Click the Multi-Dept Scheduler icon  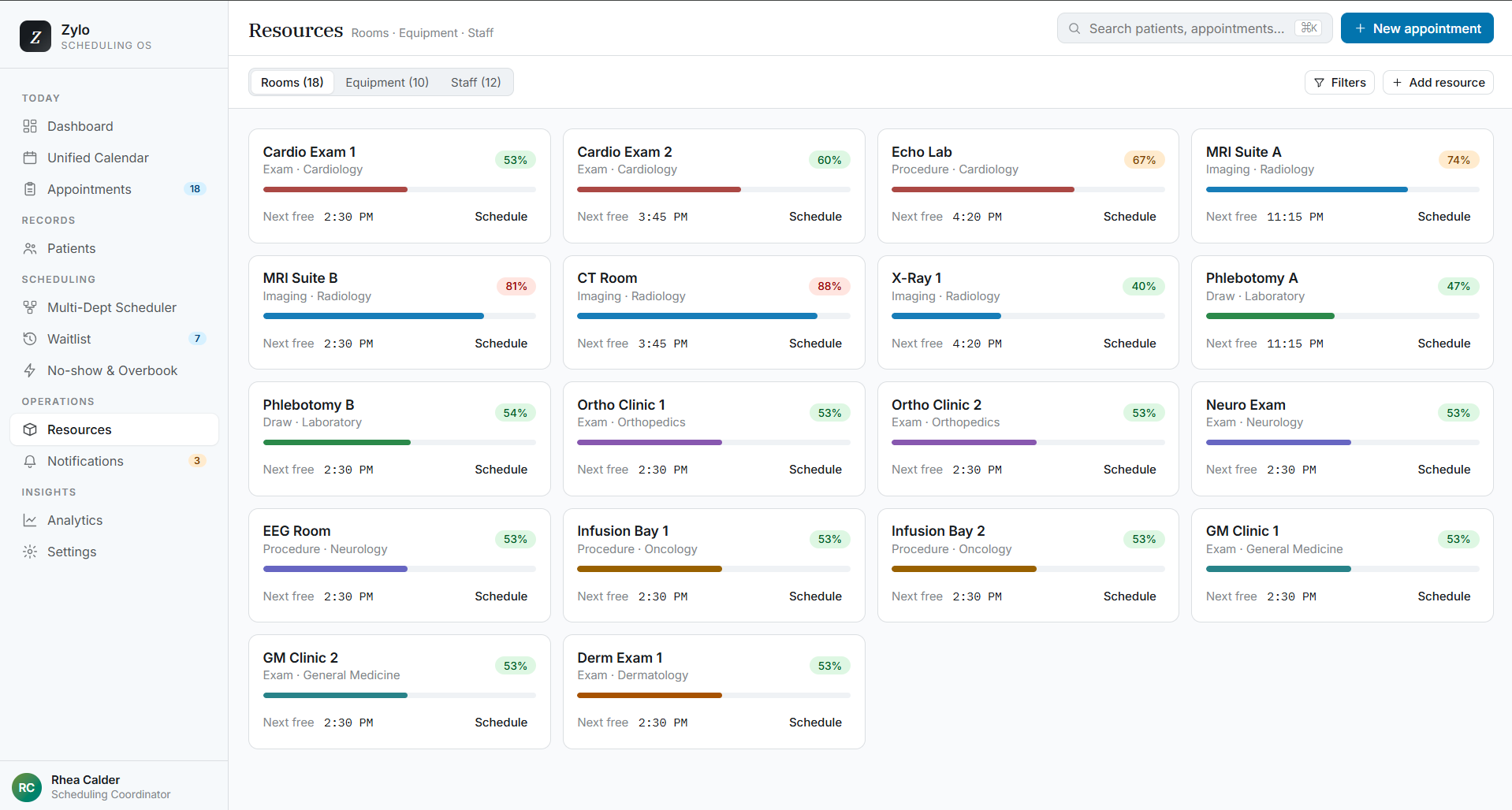[x=30, y=307]
